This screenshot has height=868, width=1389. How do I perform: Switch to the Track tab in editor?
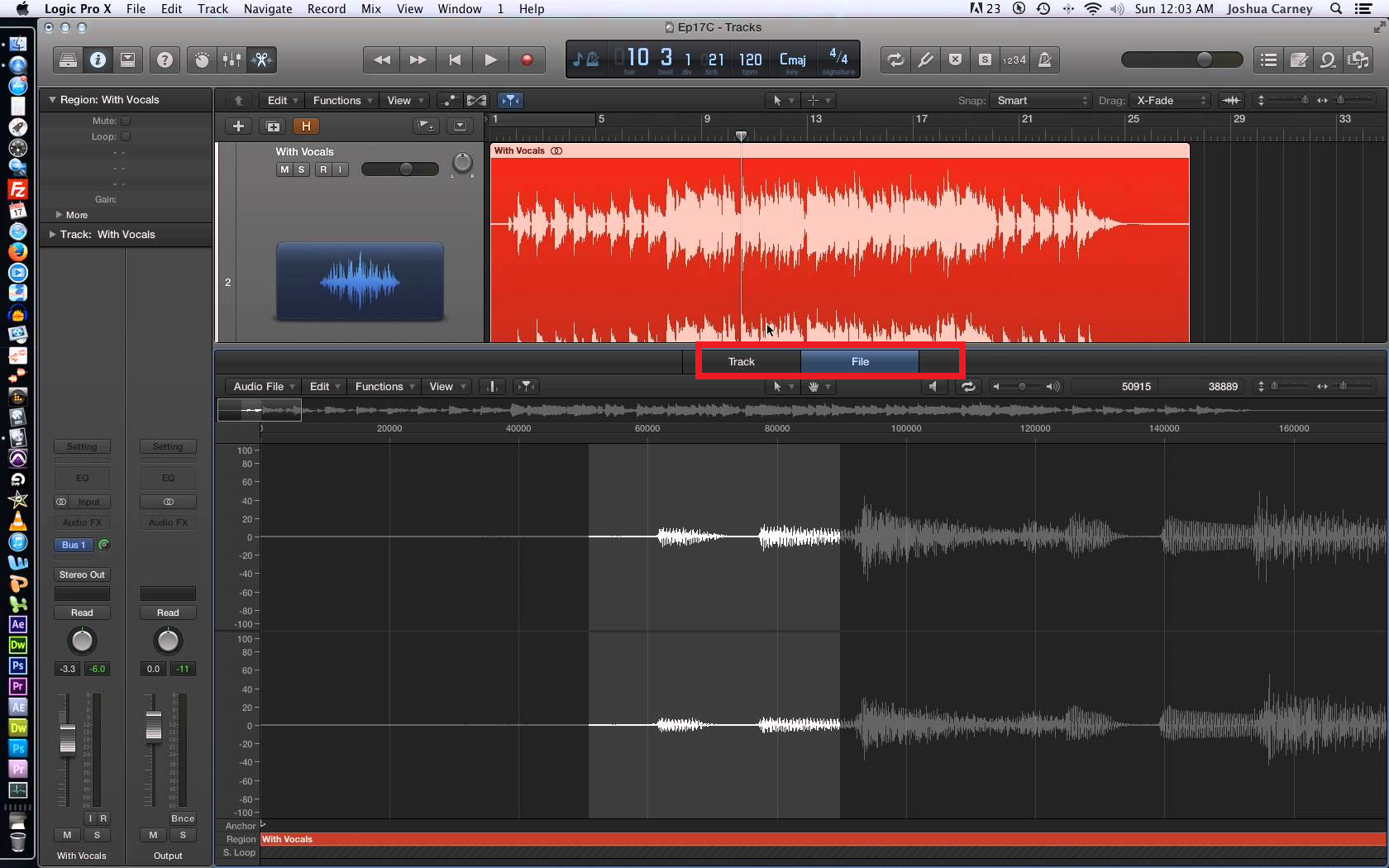click(x=741, y=361)
